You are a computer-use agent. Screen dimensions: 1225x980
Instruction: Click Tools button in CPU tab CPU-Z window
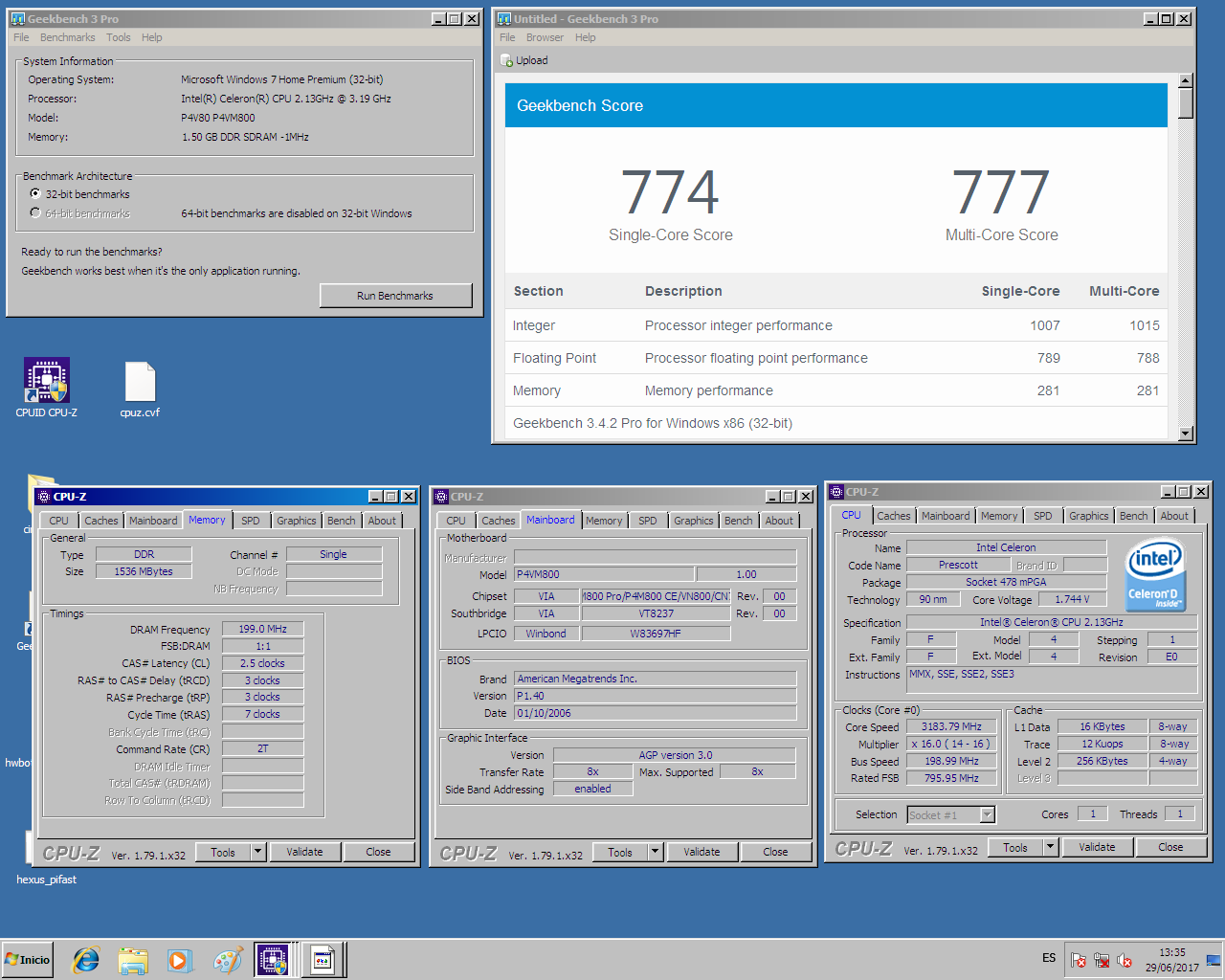point(1015,847)
